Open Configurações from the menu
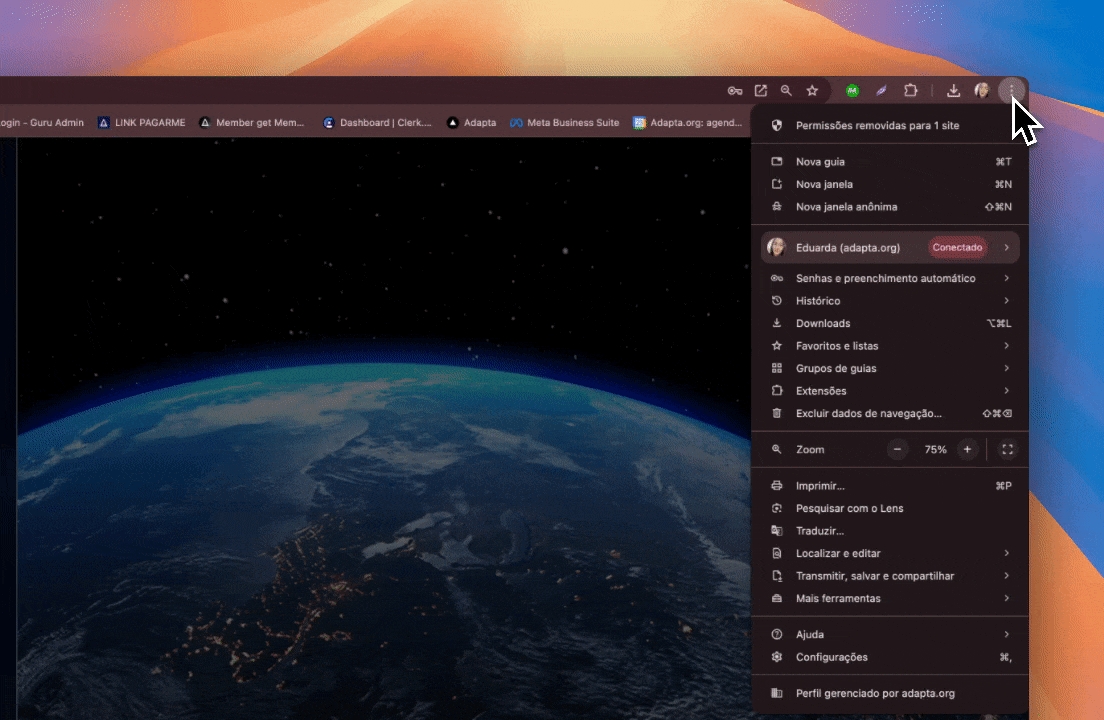This screenshot has width=1104, height=720. [x=831, y=657]
